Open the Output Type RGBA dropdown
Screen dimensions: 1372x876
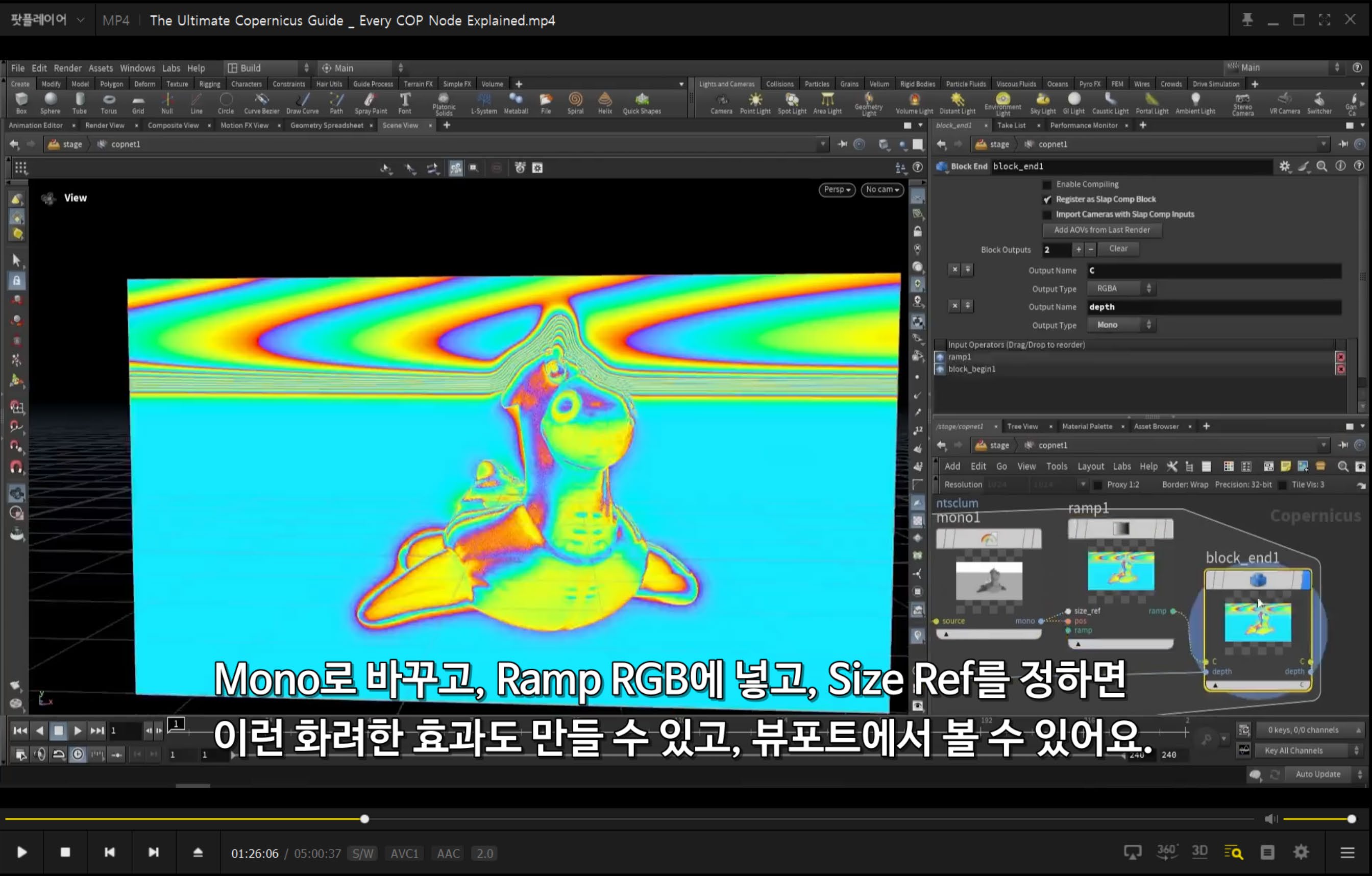tap(1121, 288)
